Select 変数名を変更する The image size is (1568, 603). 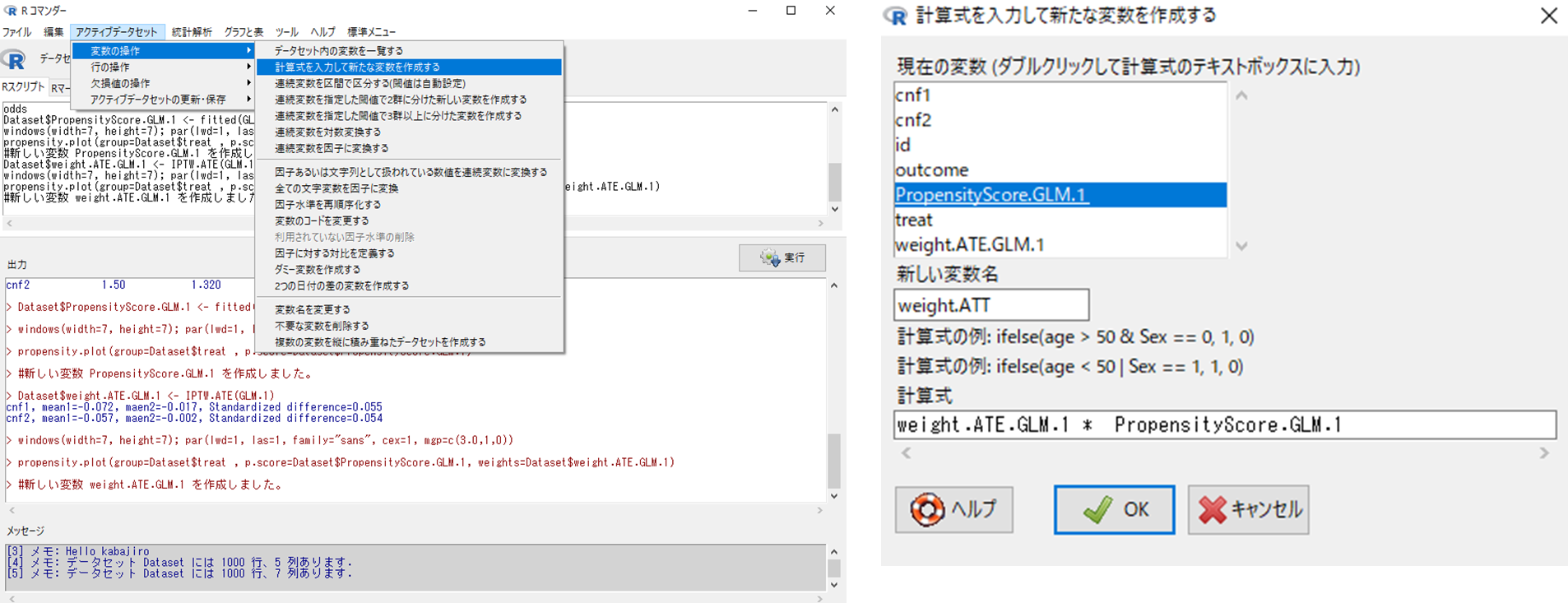point(409,309)
